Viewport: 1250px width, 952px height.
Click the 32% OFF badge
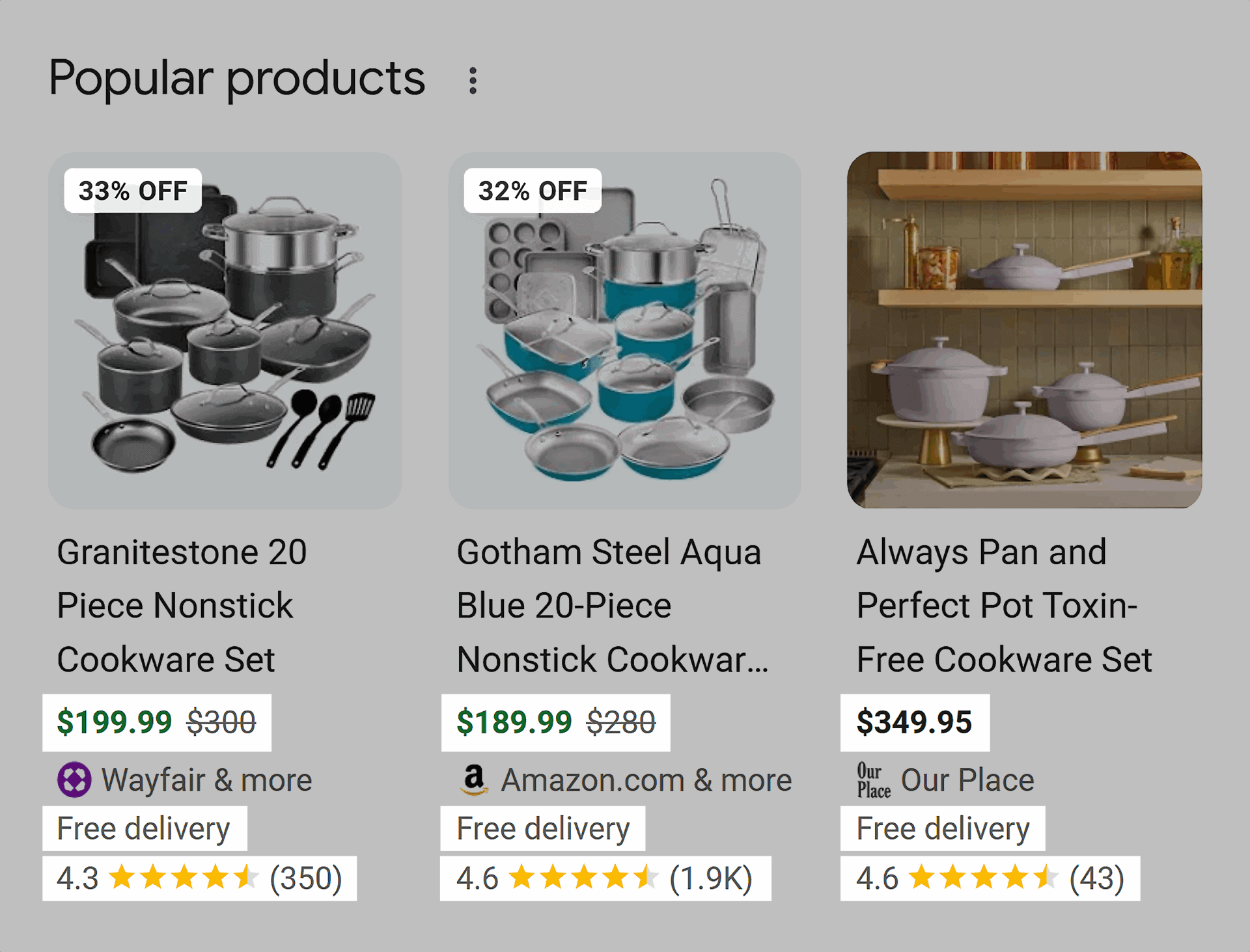coord(533,191)
